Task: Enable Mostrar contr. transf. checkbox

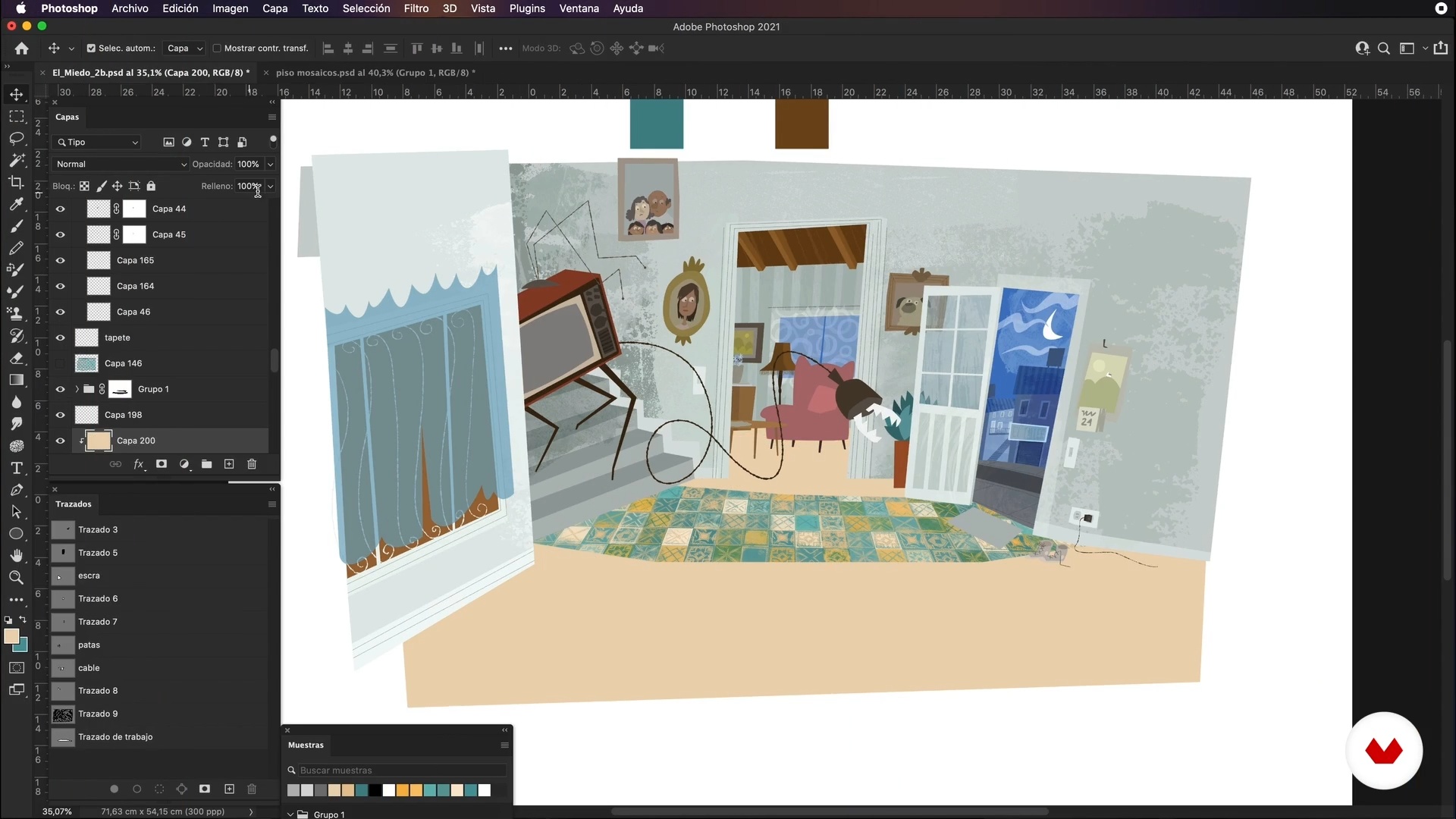Action: tap(217, 49)
